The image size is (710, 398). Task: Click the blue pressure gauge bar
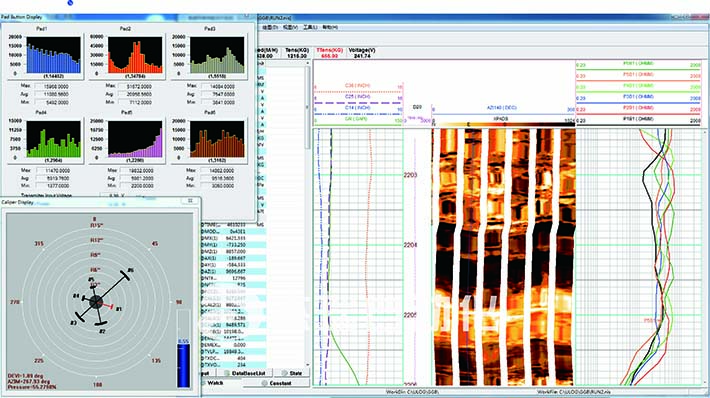click(x=183, y=365)
